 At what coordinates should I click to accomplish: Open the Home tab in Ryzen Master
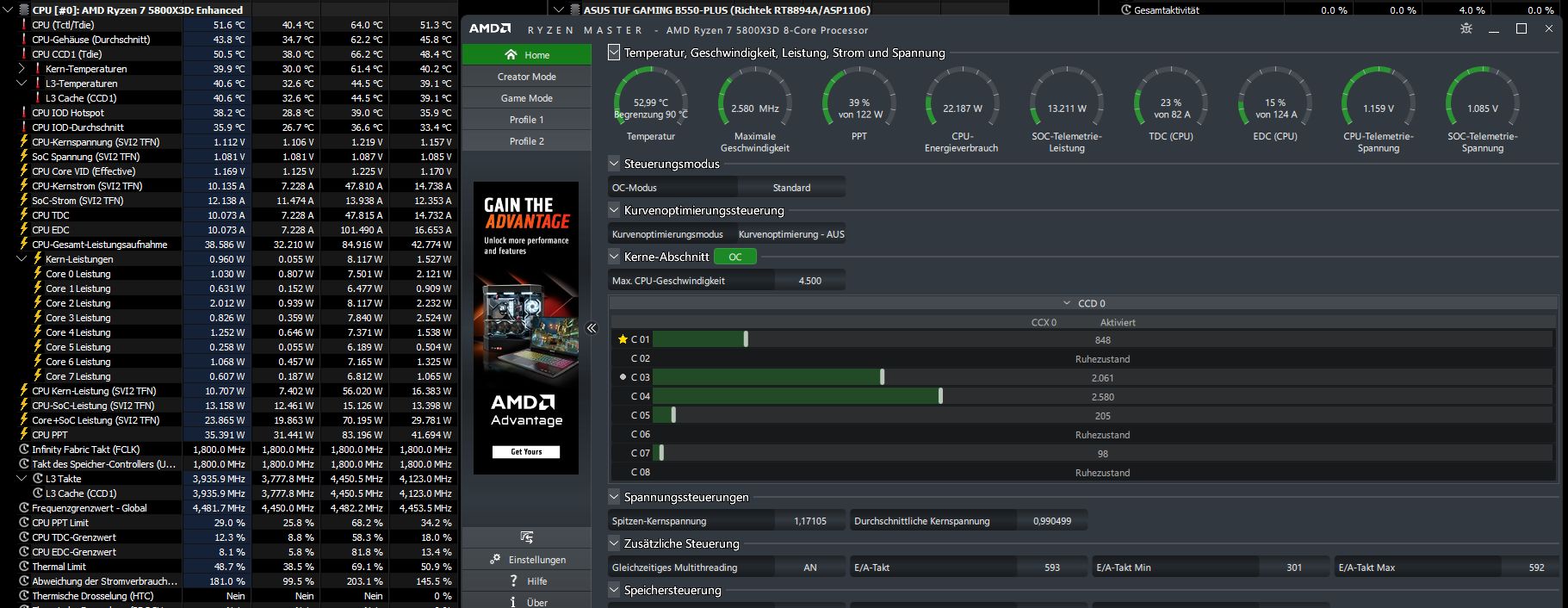pos(527,54)
